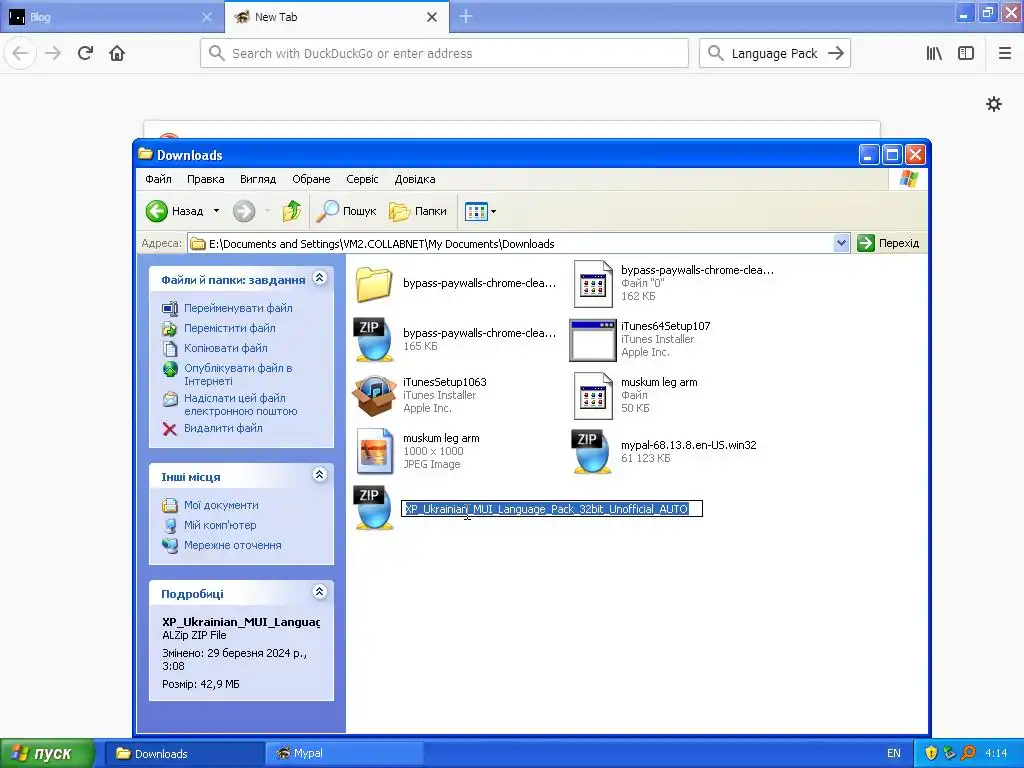
Task: Click the Downloads folder icon in the title bar
Action: 146,154
